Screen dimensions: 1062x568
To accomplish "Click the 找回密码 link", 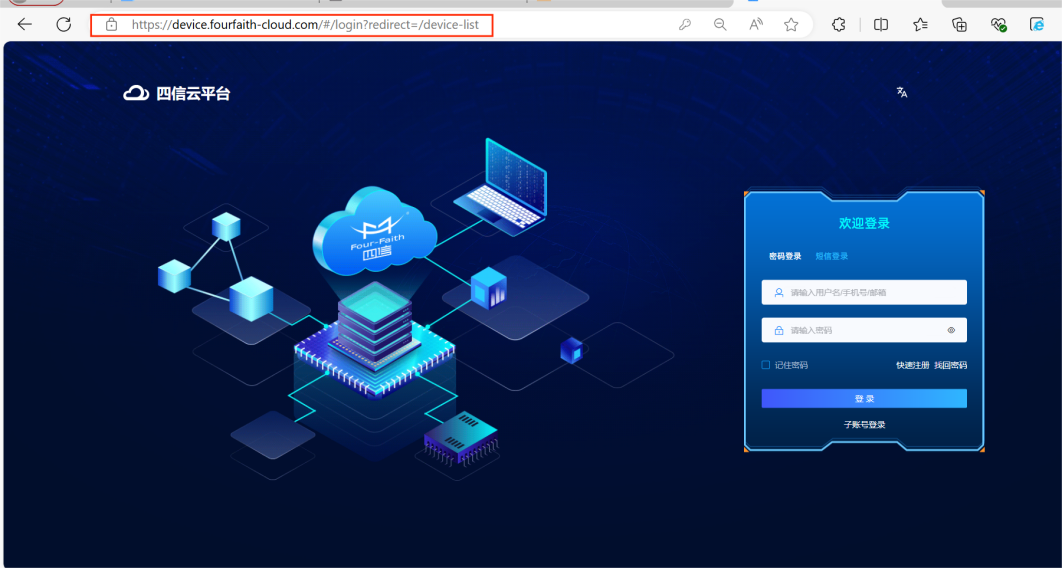I will (x=950, y=365).
